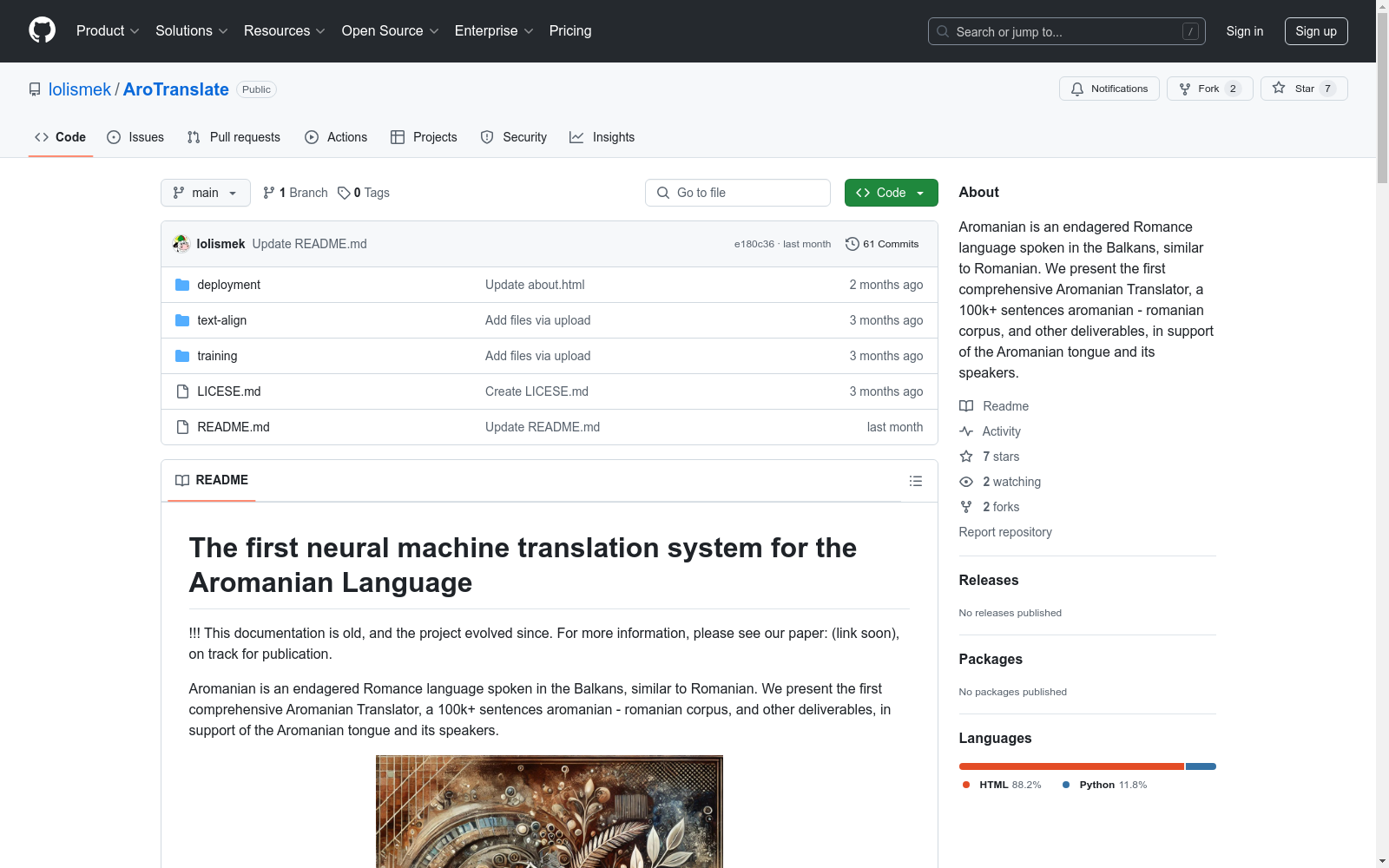Switch to the Issues tab
This screenshot has height=868, width=1389.
[x=135, y=137]
